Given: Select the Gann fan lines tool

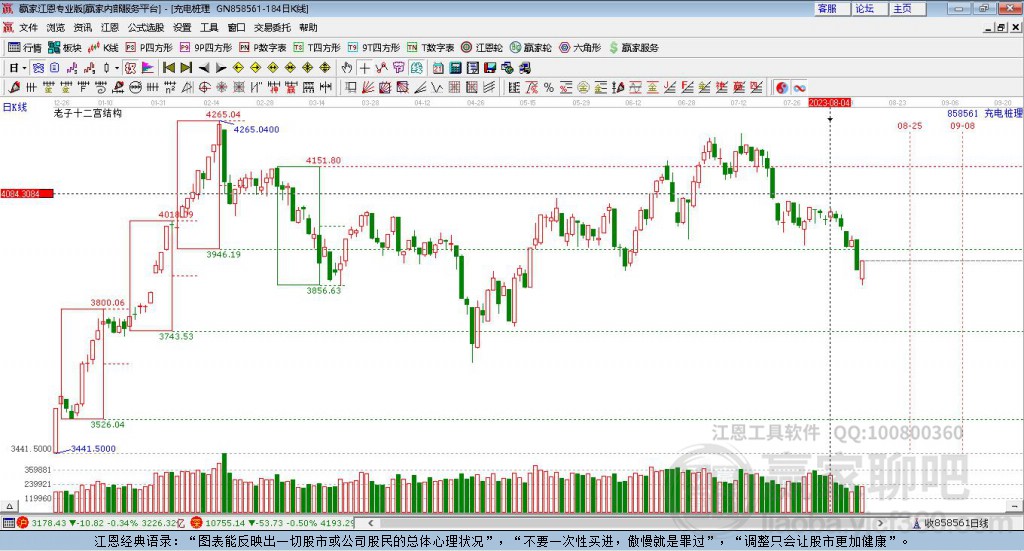Looking at the screenshot, I should tap(368, 87).
